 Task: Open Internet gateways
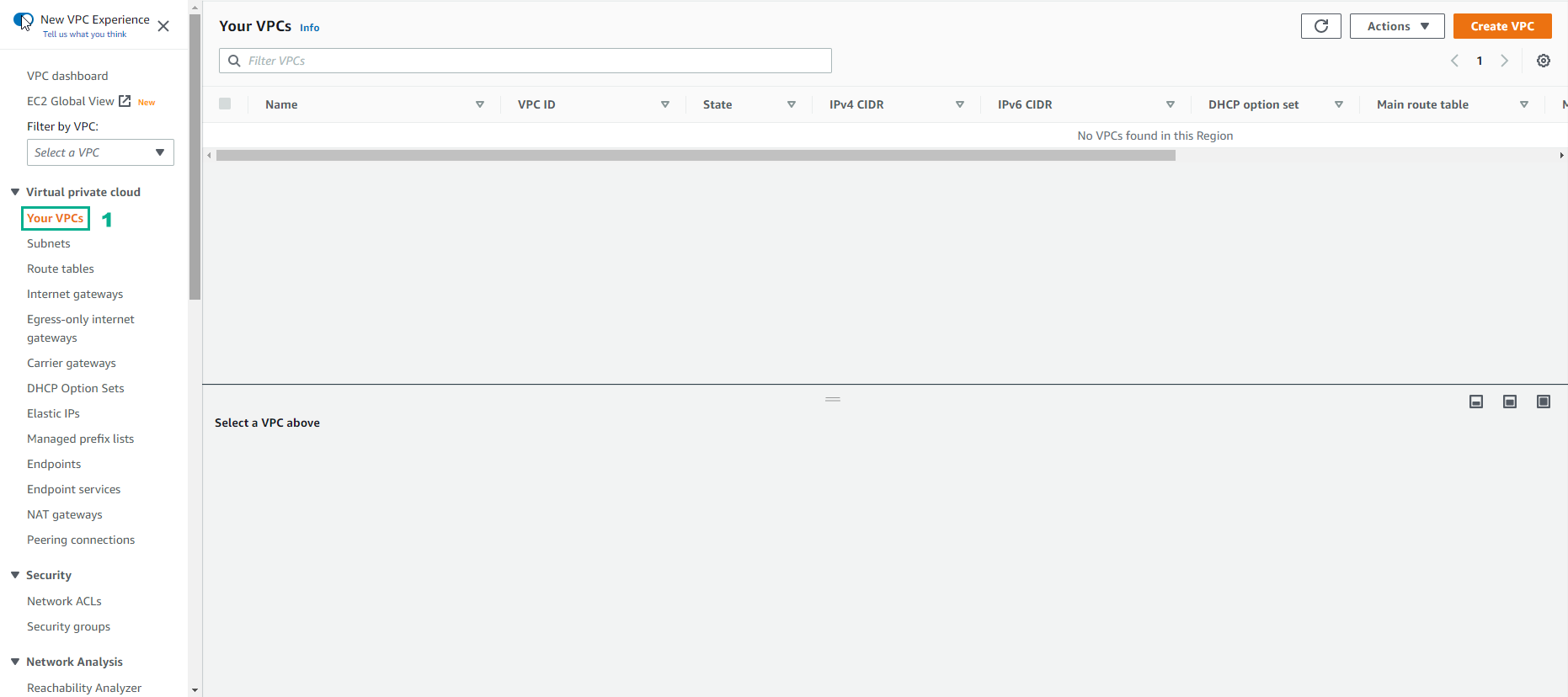pyautogui.click(x=75, y=294)
